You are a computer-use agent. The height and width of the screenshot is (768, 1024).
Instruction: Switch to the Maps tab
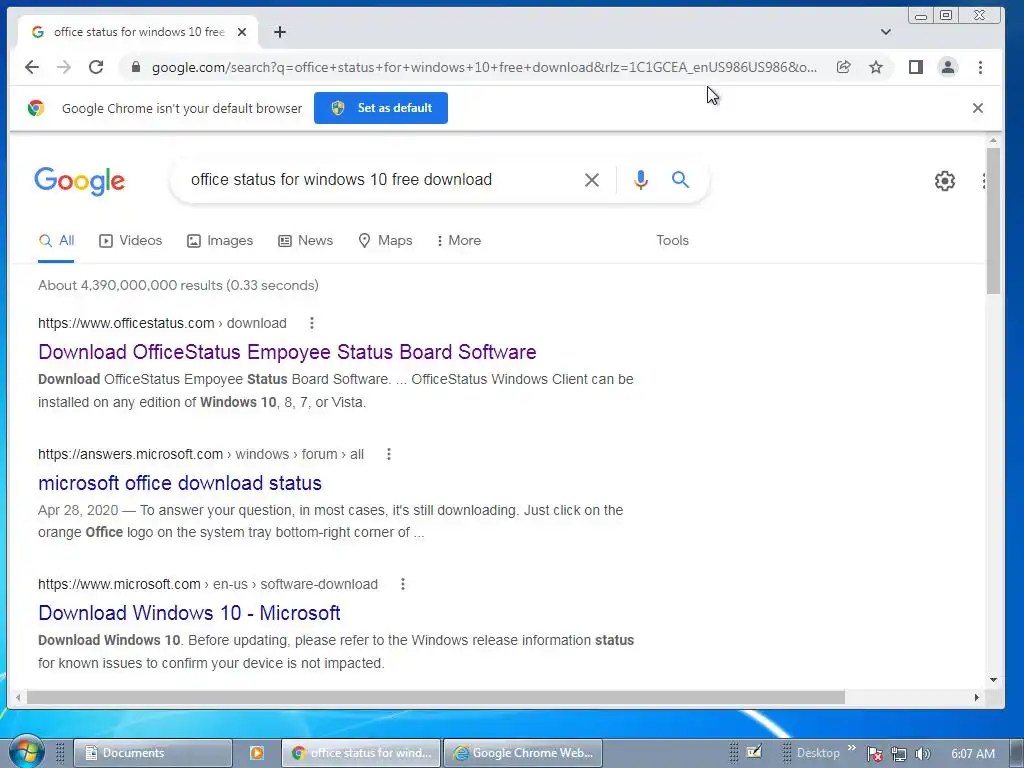click(385, 240)
